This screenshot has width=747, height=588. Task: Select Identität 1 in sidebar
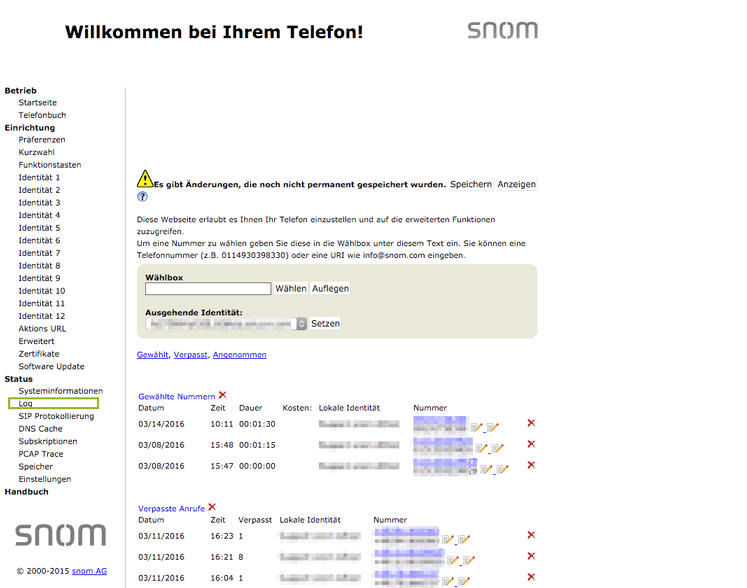tap(39, 177)
